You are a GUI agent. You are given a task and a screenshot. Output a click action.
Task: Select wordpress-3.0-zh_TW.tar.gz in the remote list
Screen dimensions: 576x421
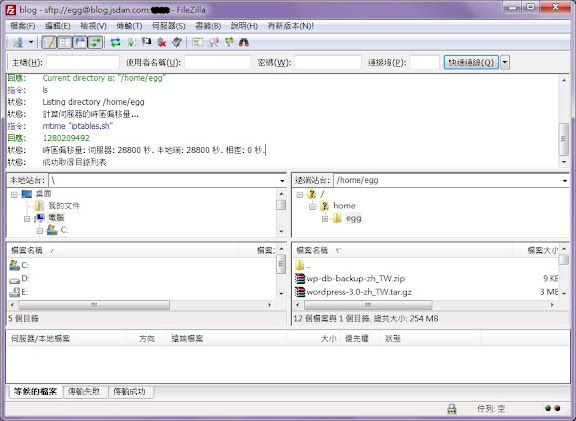click(359, 292)
